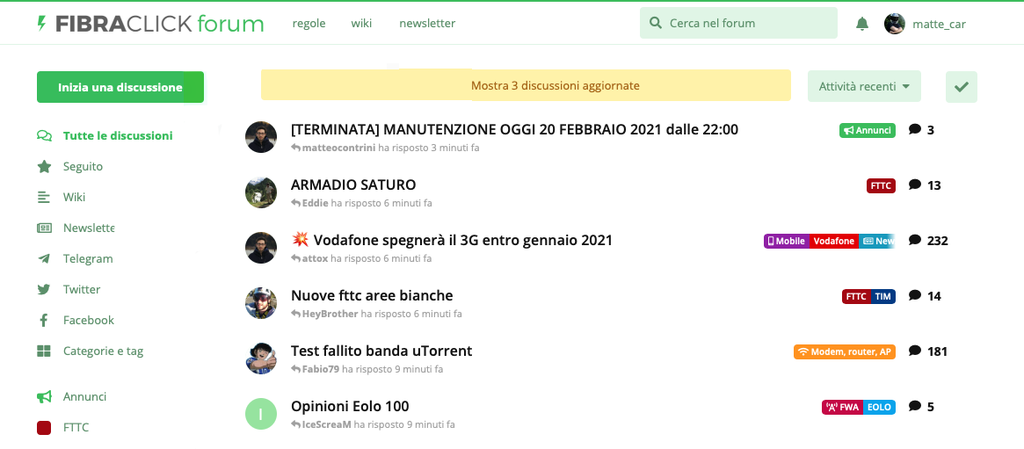Select Seguito in sidebar
Image resolution: width=1024 pixels, height=449 pixels.
click(x=83, y=166)
